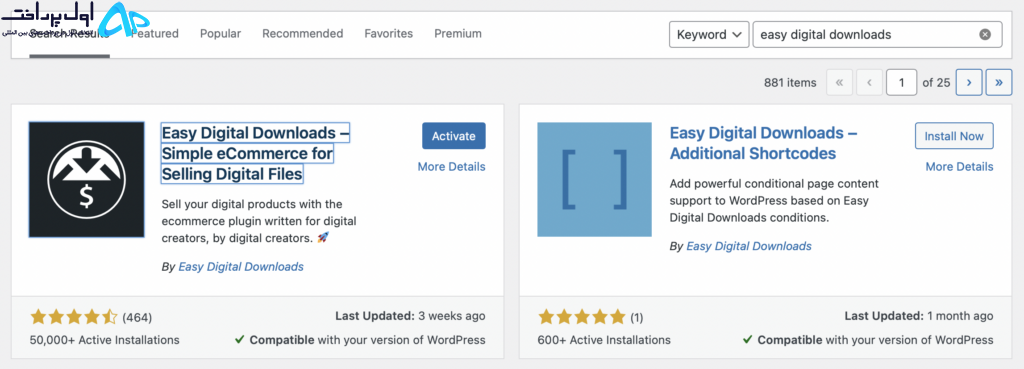Jump to last results page arrow

click(999, 82)
